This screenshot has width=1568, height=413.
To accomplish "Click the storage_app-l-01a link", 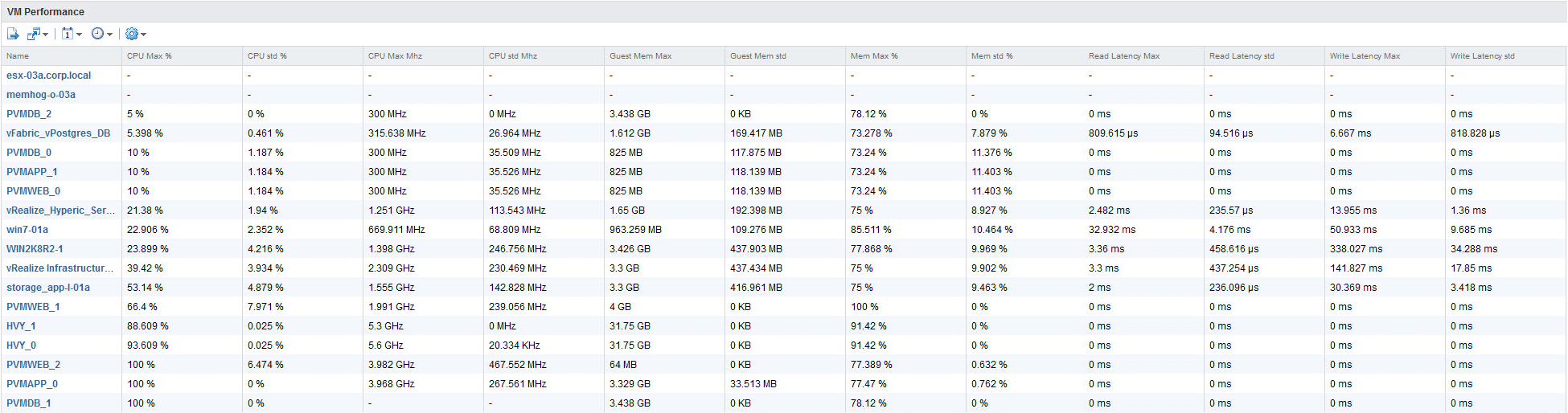I will 48,288.
